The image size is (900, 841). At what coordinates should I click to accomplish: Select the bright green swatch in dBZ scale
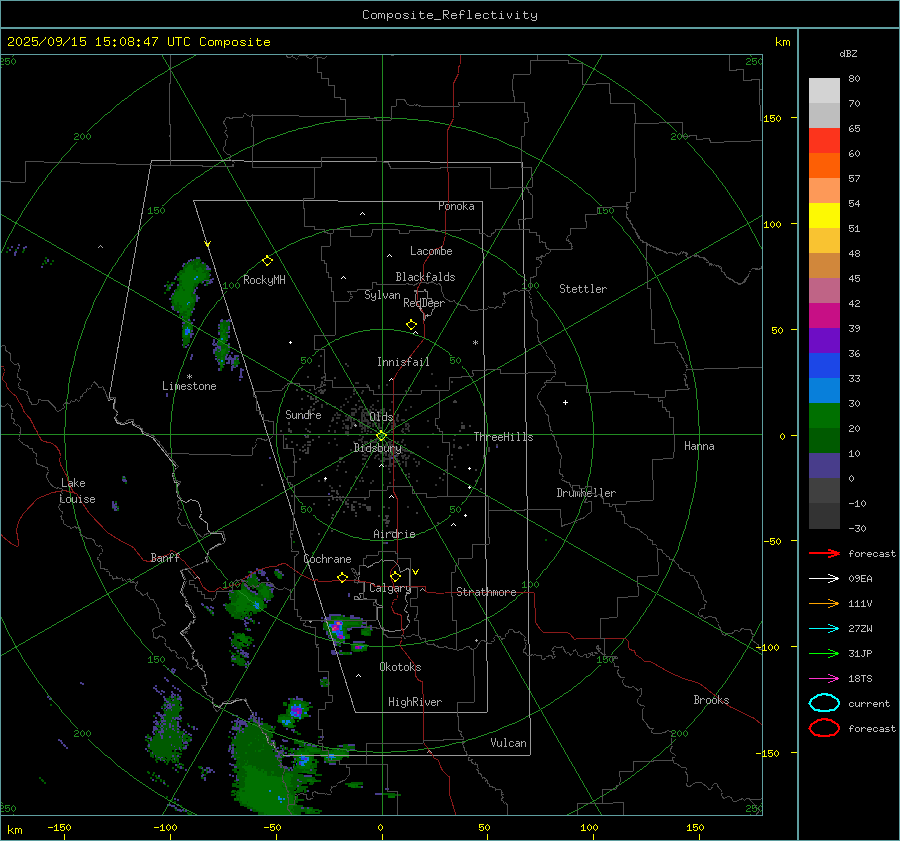pos(824,415)
